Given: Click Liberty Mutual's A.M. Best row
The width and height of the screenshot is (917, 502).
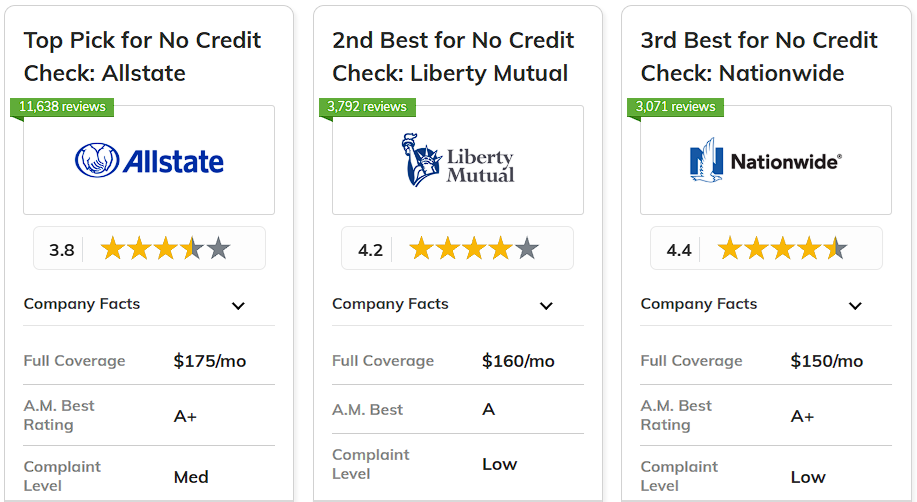Looking at the screenshot, I should 458,410.
